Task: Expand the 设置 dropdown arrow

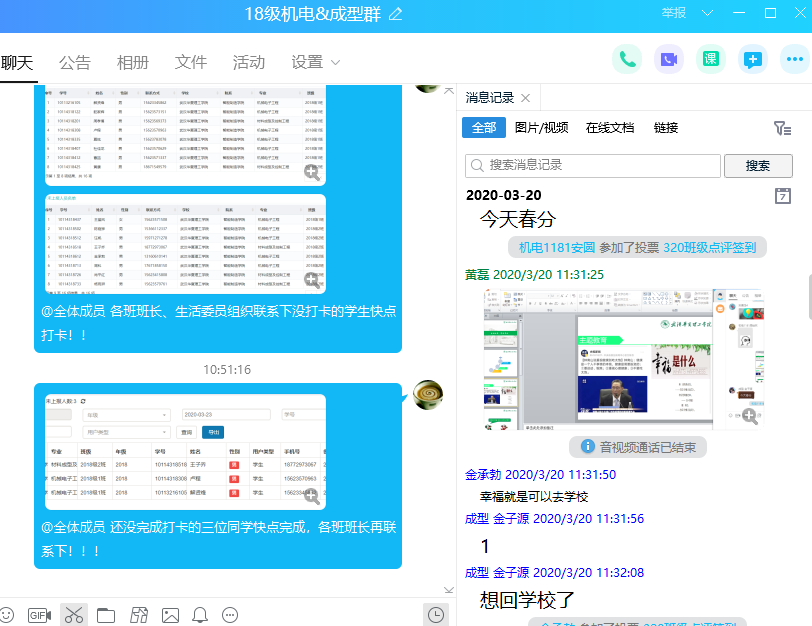Action: pos(336,63)
